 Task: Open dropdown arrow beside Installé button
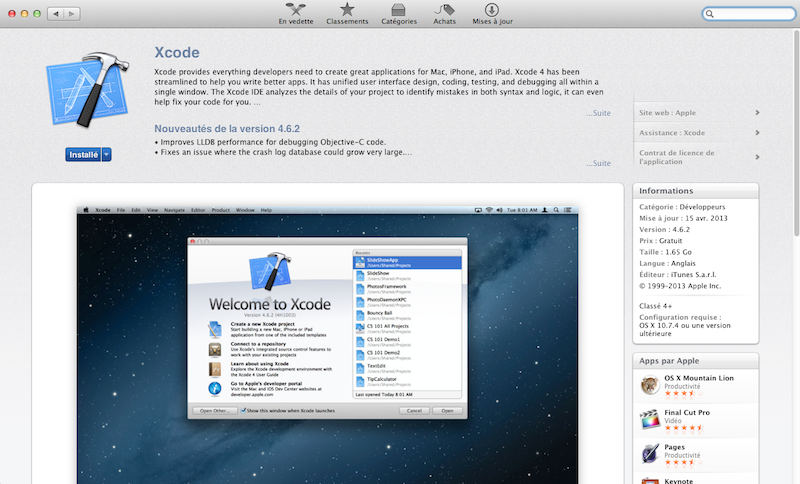click(x=106, y=154)
